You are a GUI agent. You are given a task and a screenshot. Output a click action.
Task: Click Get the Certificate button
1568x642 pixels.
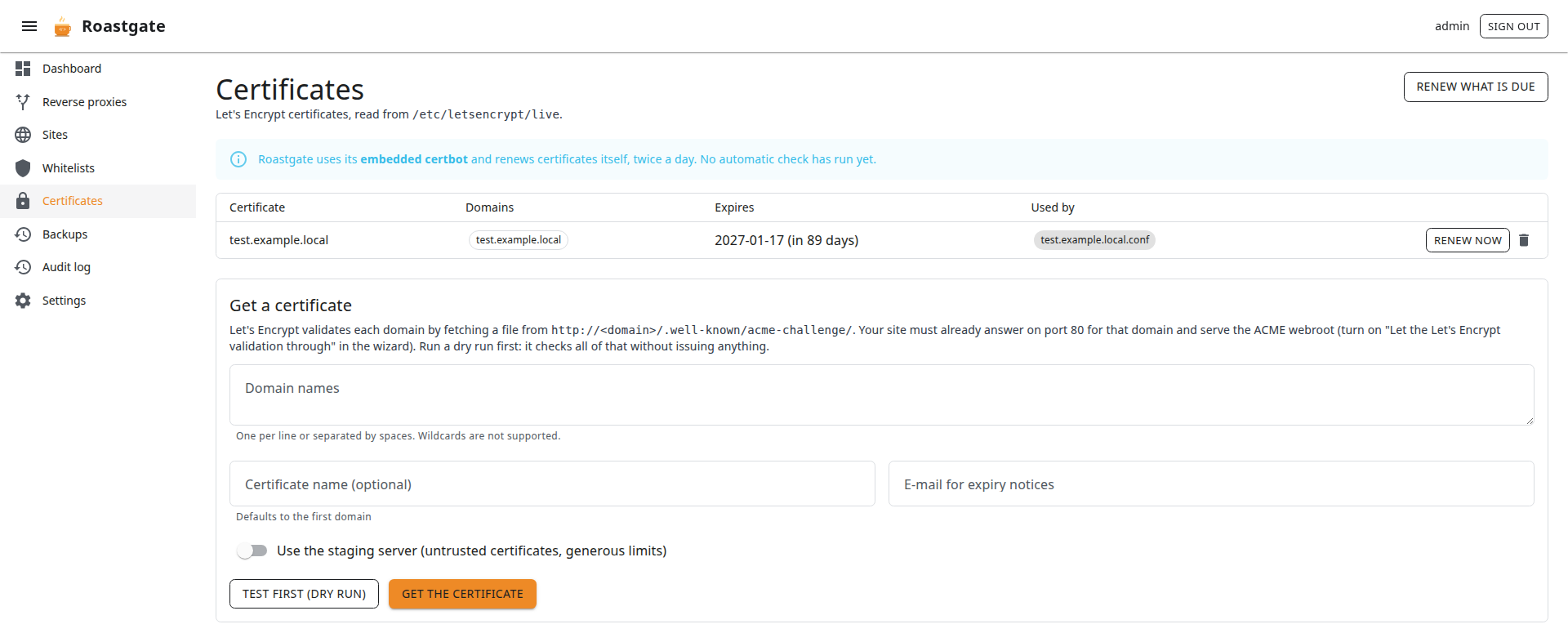point(462,594)
